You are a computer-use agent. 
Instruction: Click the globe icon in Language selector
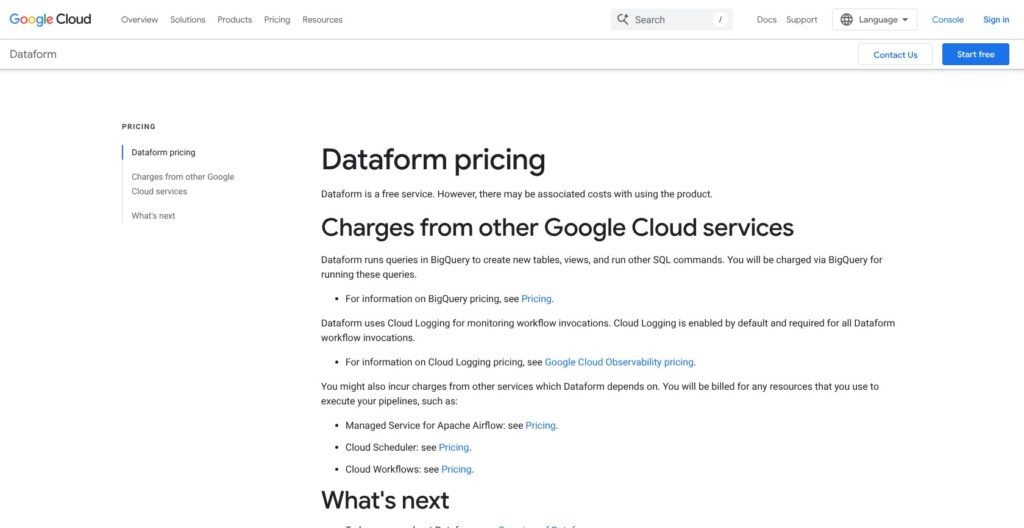846,20
